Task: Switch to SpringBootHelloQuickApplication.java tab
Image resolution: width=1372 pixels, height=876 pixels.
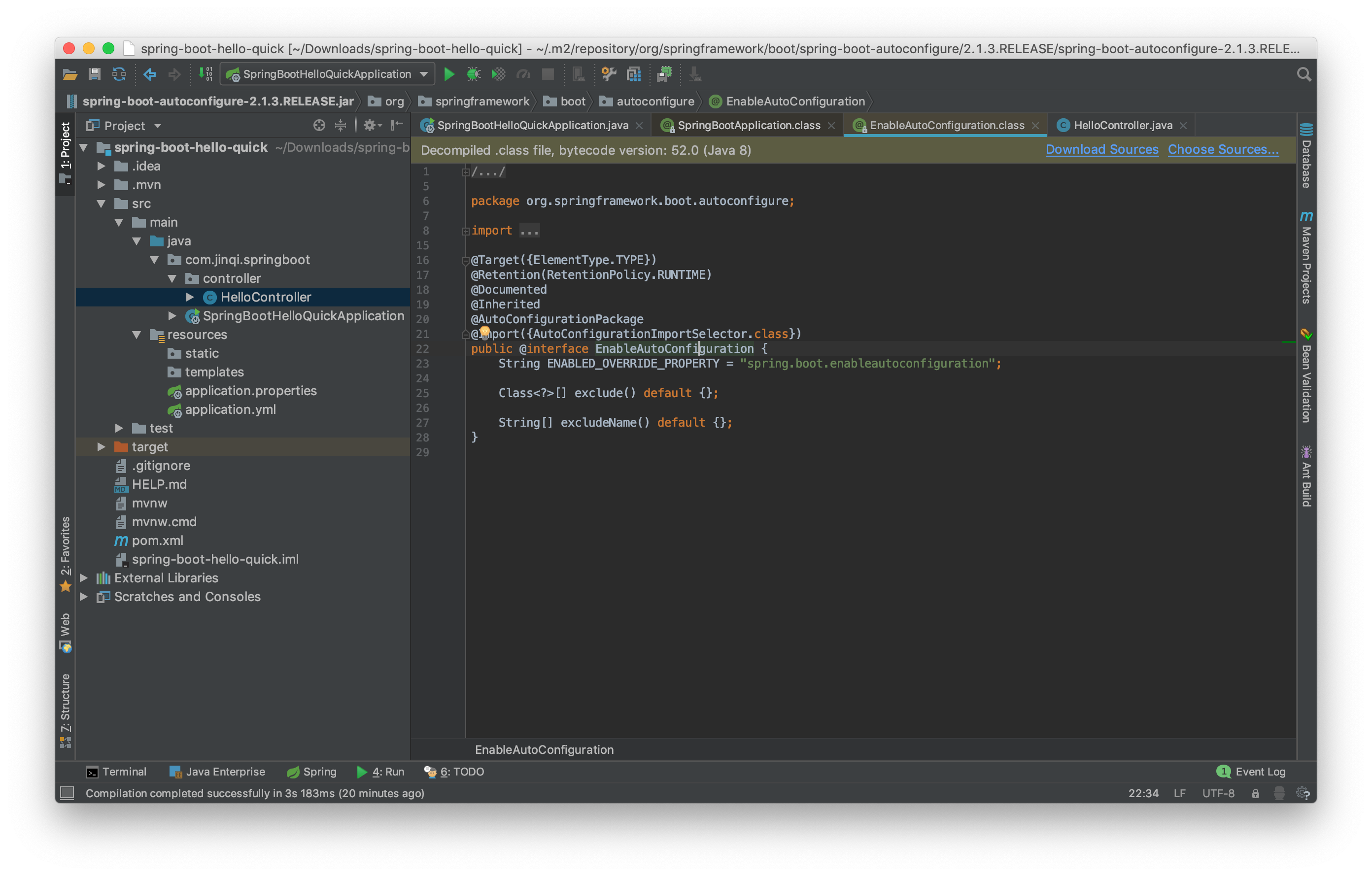Action: pyautogui.click(x=532, y=125)
